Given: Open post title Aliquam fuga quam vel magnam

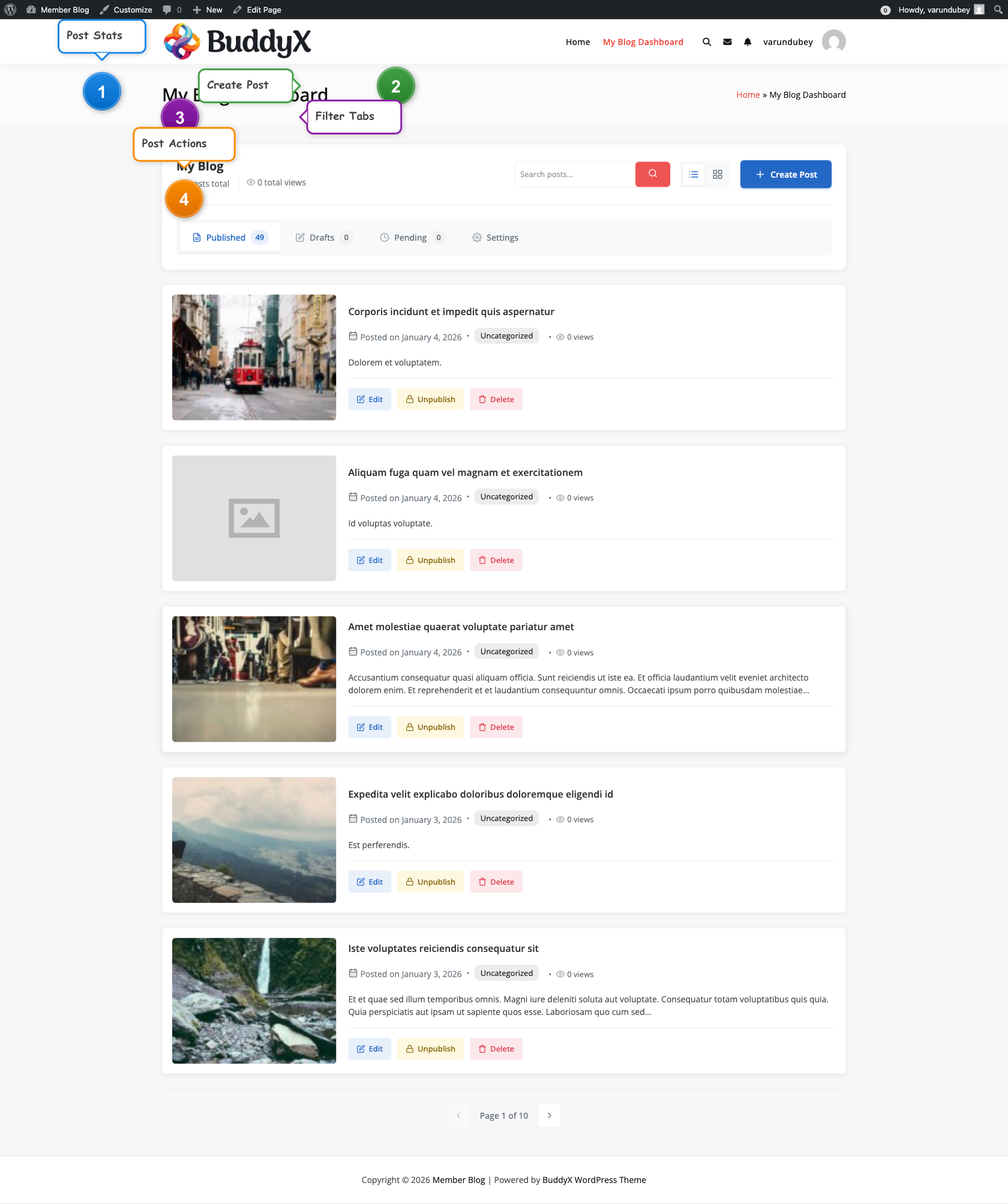Looking at the screenshot, I should (466, 472).
